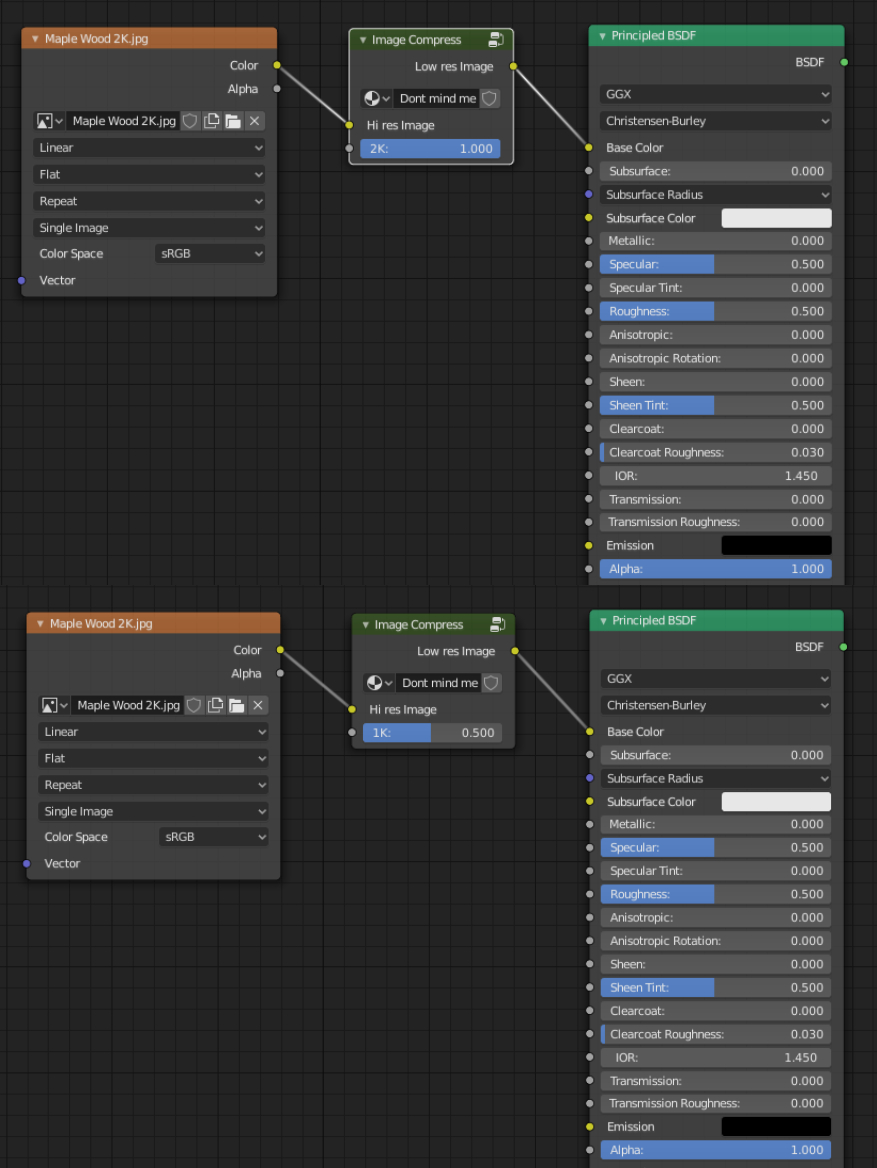This screenshot has height=1168, width=877.
Task: Click open folder icon in lower Maple Wood node
Action: click(x=237, y=705)
